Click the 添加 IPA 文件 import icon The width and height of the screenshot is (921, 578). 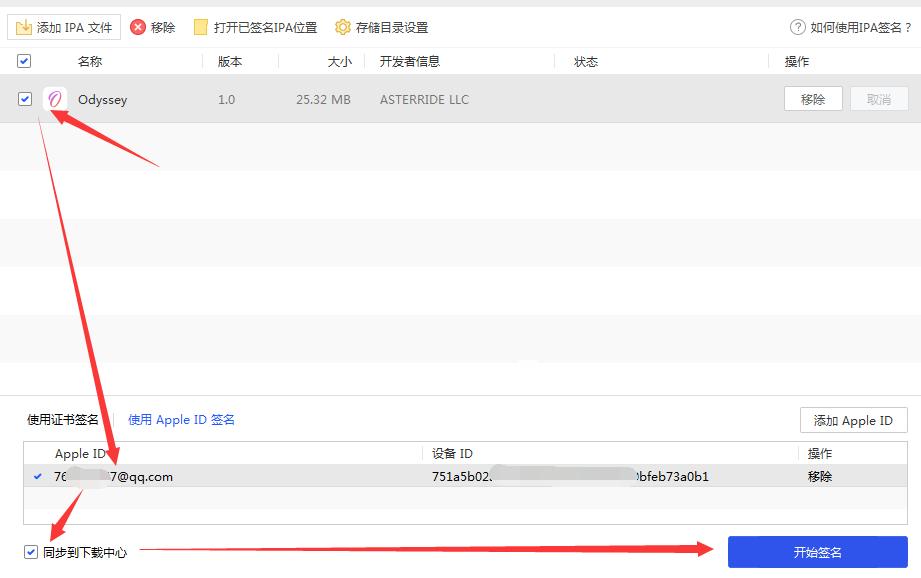25,27
